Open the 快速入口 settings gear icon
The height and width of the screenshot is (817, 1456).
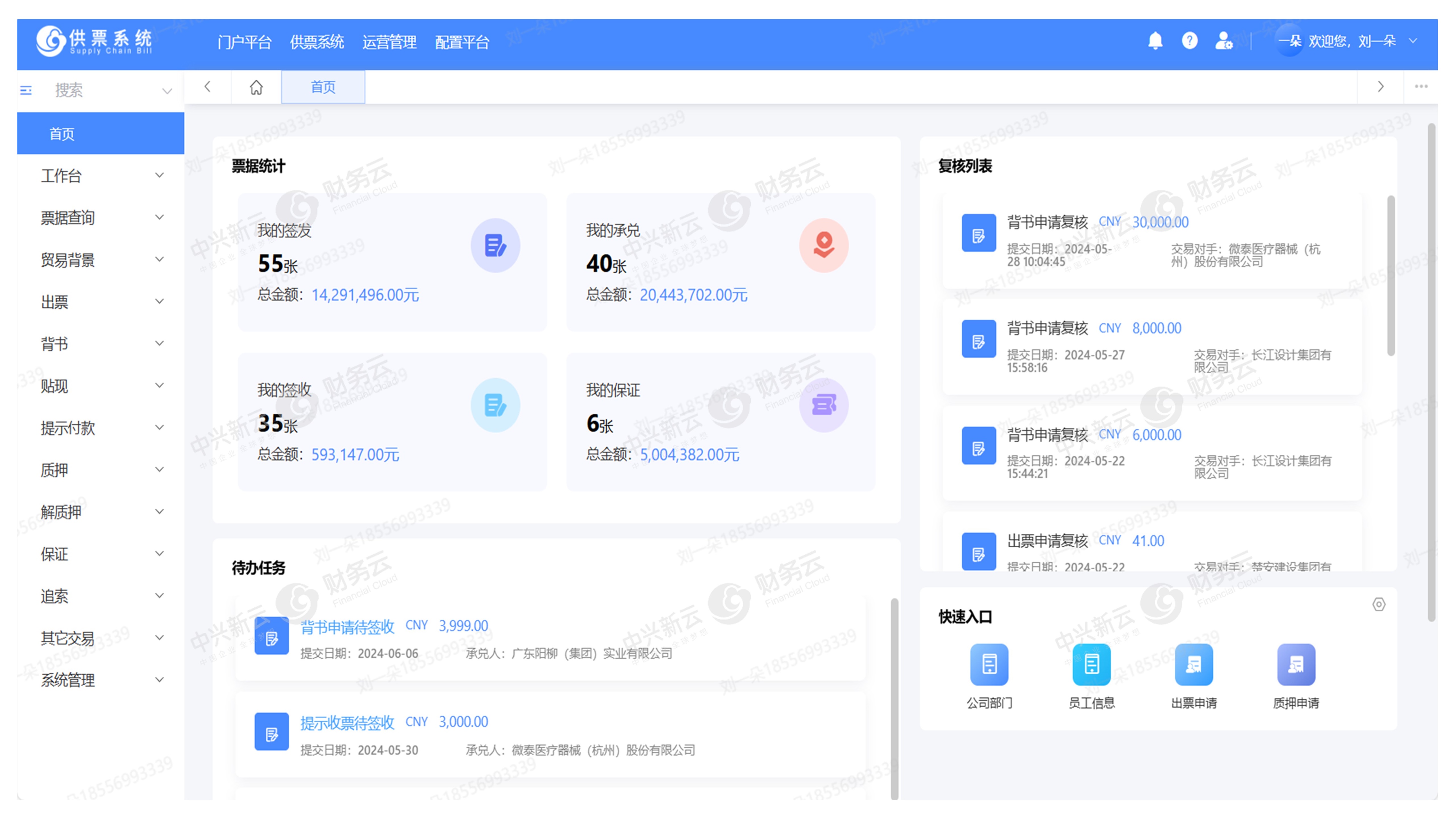[x=1378, y=605]
